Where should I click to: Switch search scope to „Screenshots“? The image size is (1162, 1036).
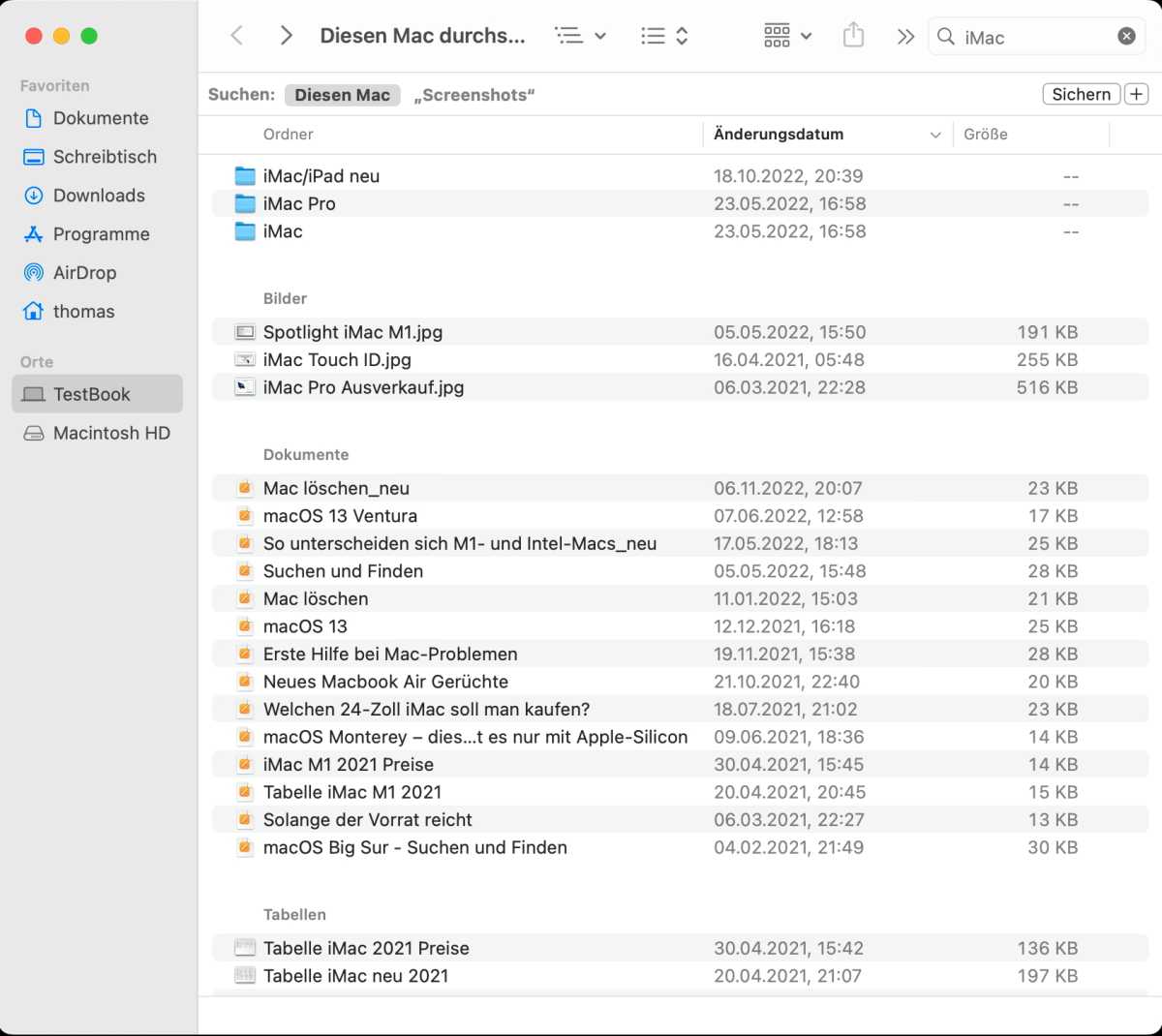(x=474, y=95)
